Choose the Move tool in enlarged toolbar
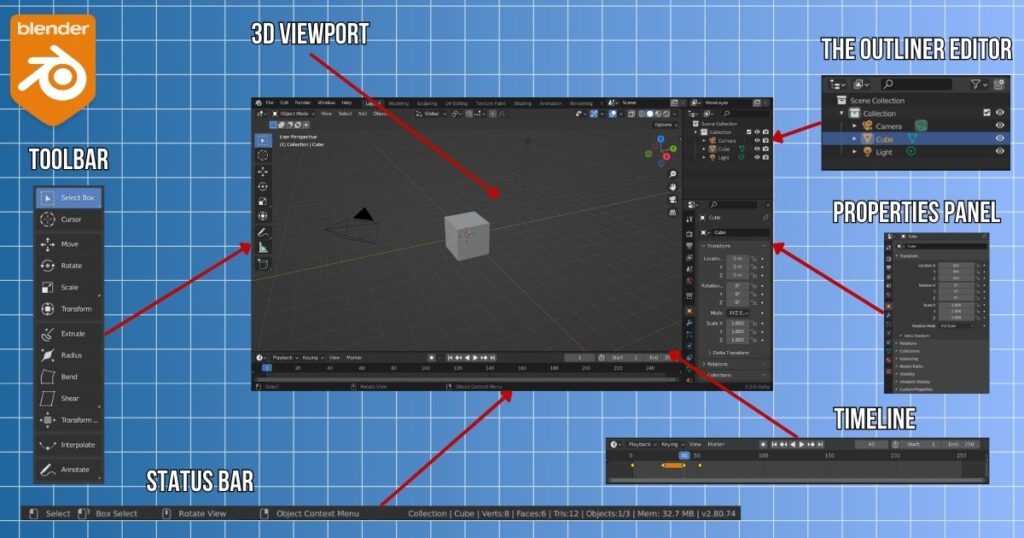This screenshot has width=1024, height=538. 69,244
